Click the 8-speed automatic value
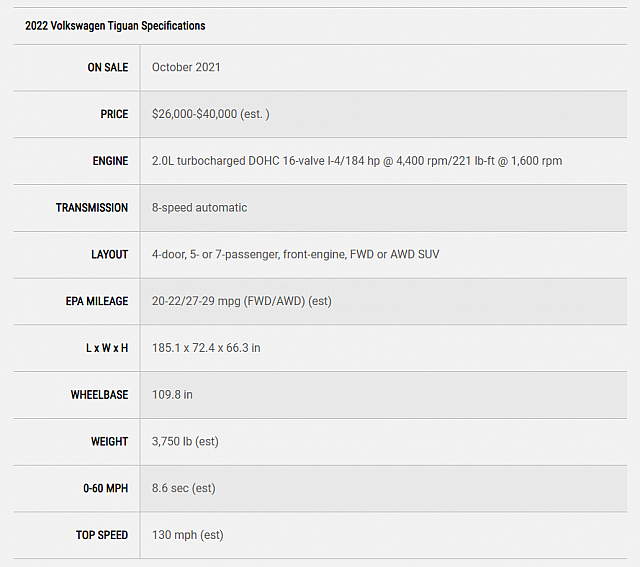This screenshot has height=567, width=640. click(200, 208)
